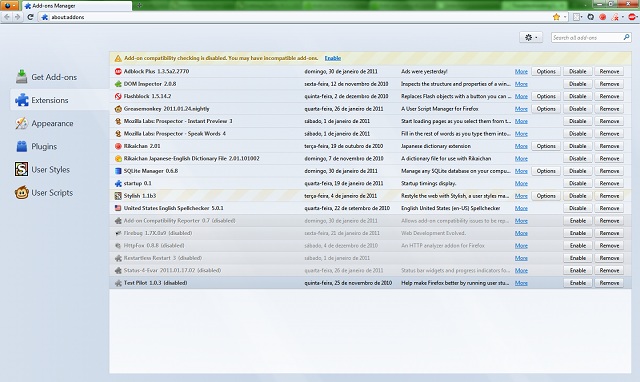Open the Adblock Plus toolbar icon
The height and width of the screenshot is (382, 640).
tap(632, 17)
